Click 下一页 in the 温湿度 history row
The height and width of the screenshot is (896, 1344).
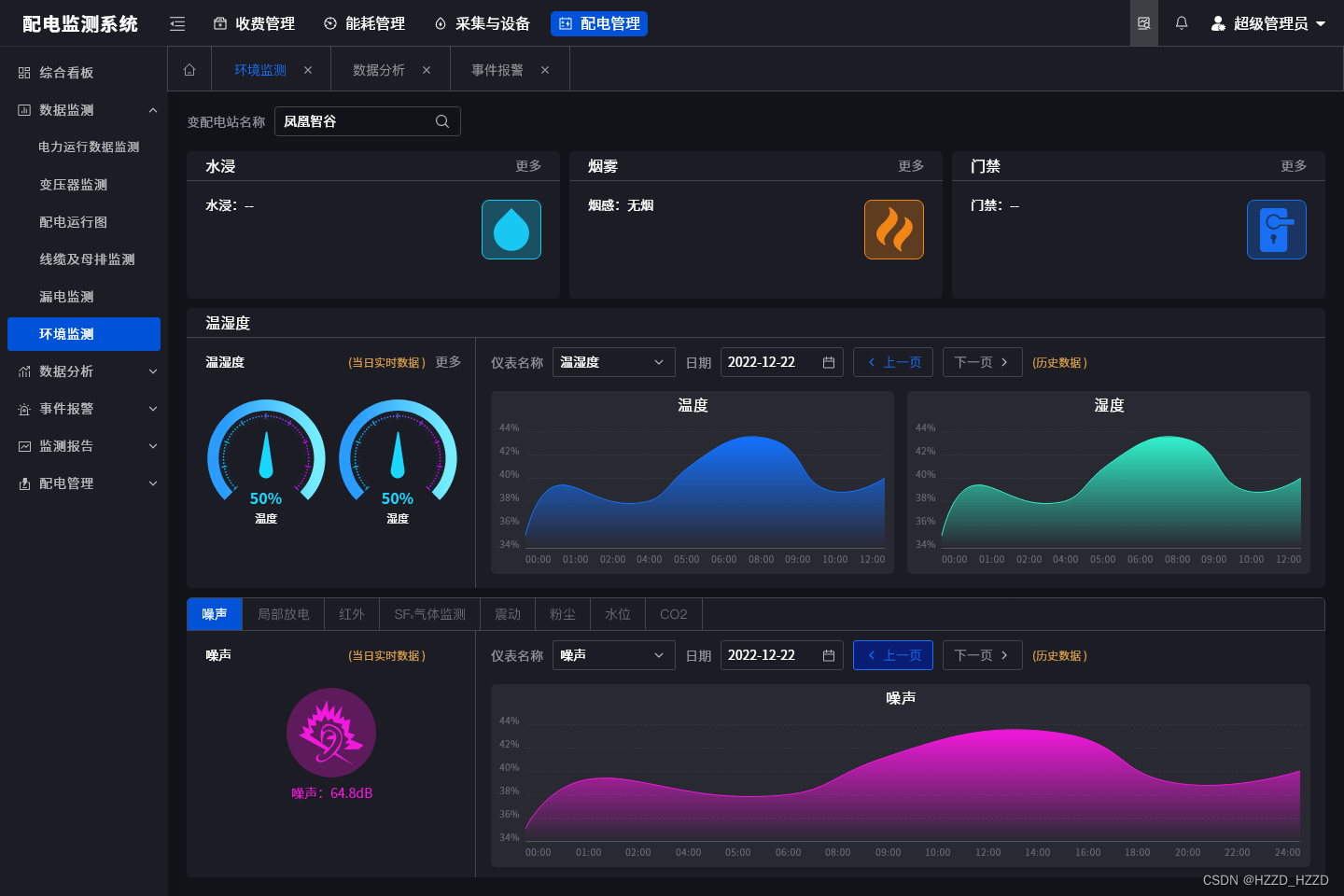point(982,362)
